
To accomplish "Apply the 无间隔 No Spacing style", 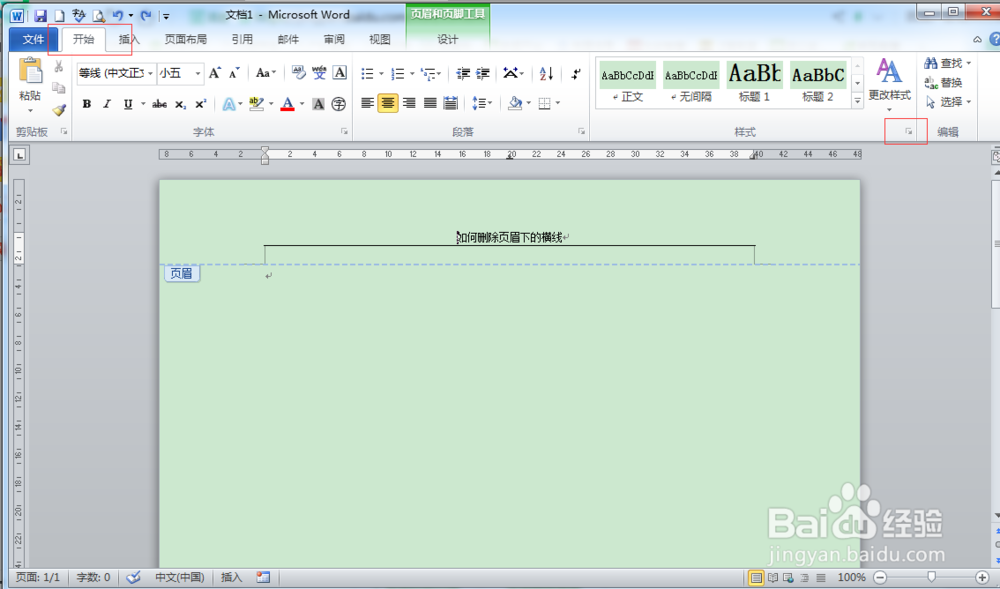I will coord(691,83).
